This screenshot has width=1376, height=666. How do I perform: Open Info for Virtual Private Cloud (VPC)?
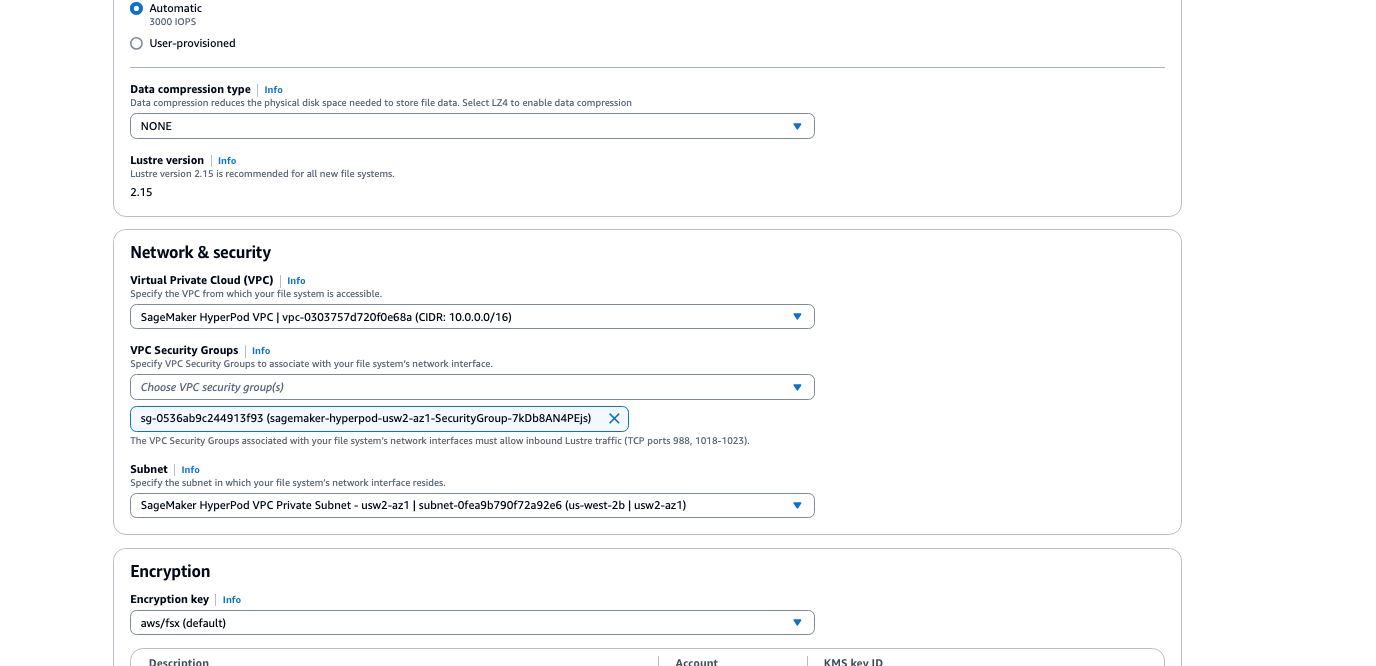point(296,281)
